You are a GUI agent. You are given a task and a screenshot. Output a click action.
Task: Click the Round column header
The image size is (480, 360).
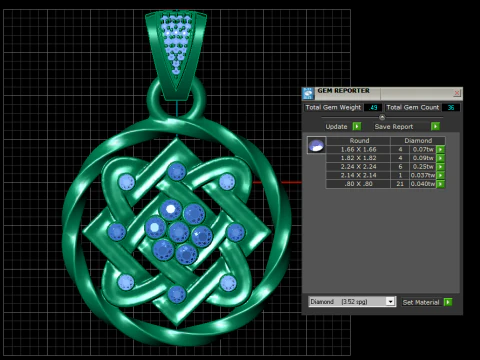coord(359,141)
